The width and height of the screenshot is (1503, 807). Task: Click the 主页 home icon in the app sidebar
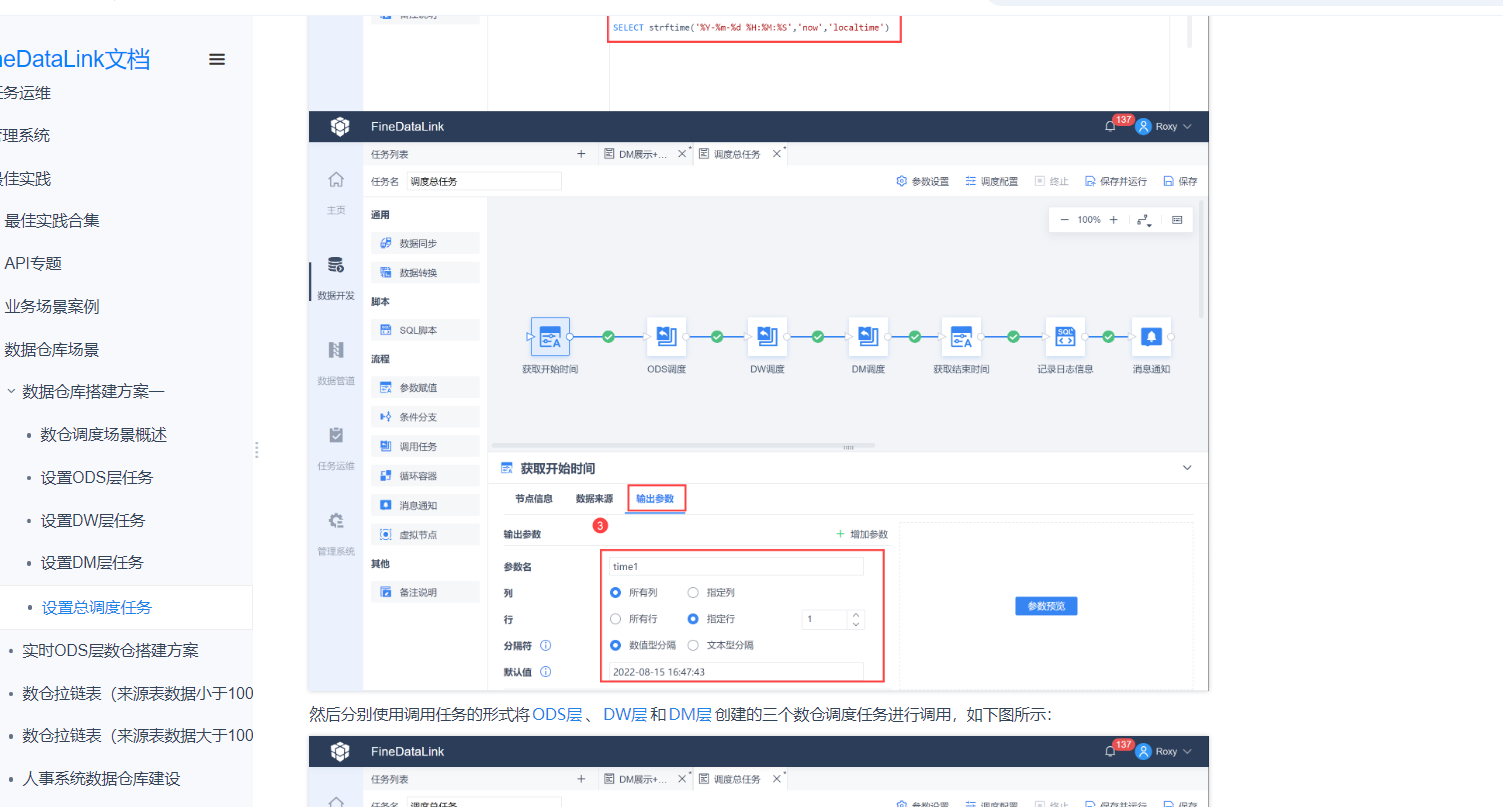336,180
